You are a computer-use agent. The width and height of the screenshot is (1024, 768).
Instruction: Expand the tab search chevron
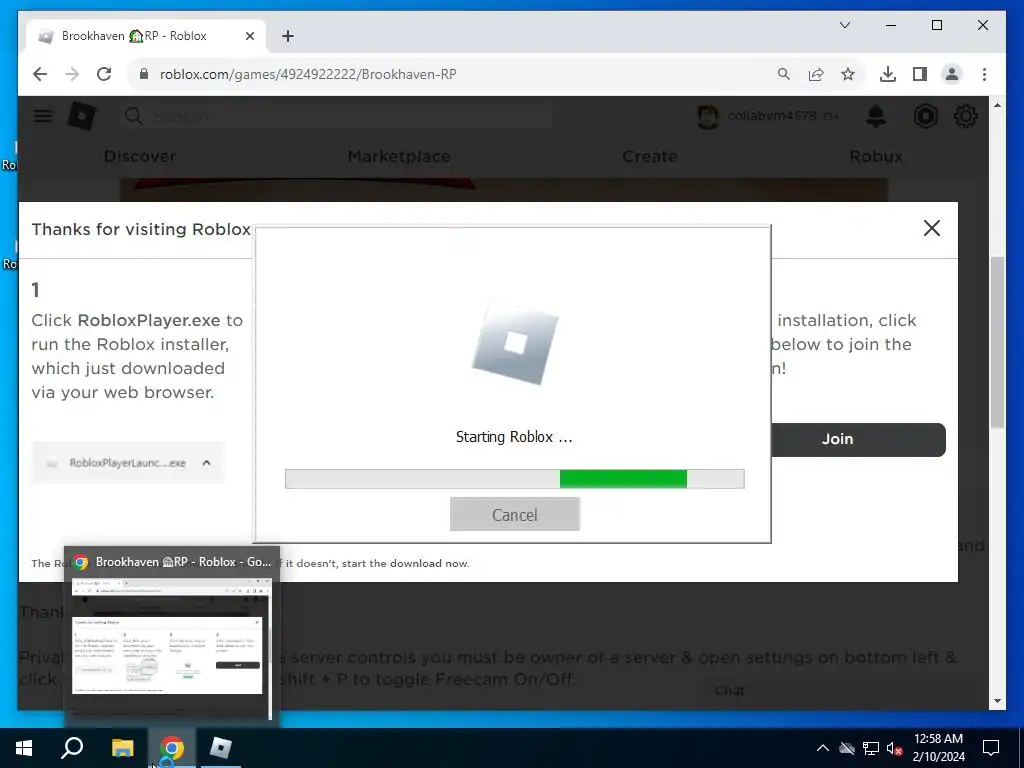pyautogui.click(x=844, y=25)
